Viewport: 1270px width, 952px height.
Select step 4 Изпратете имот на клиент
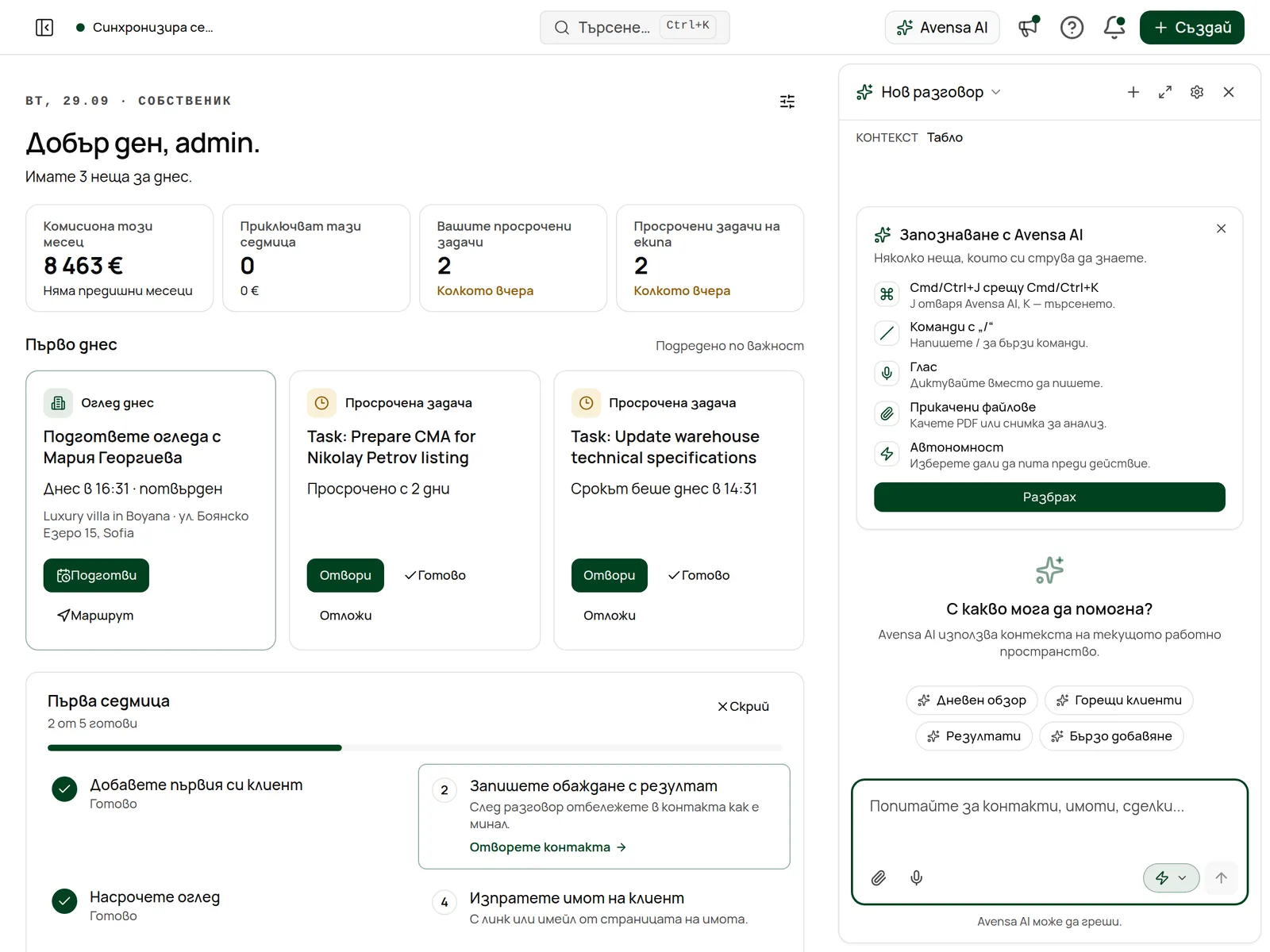pyautogui.click(x=604, y=908)
